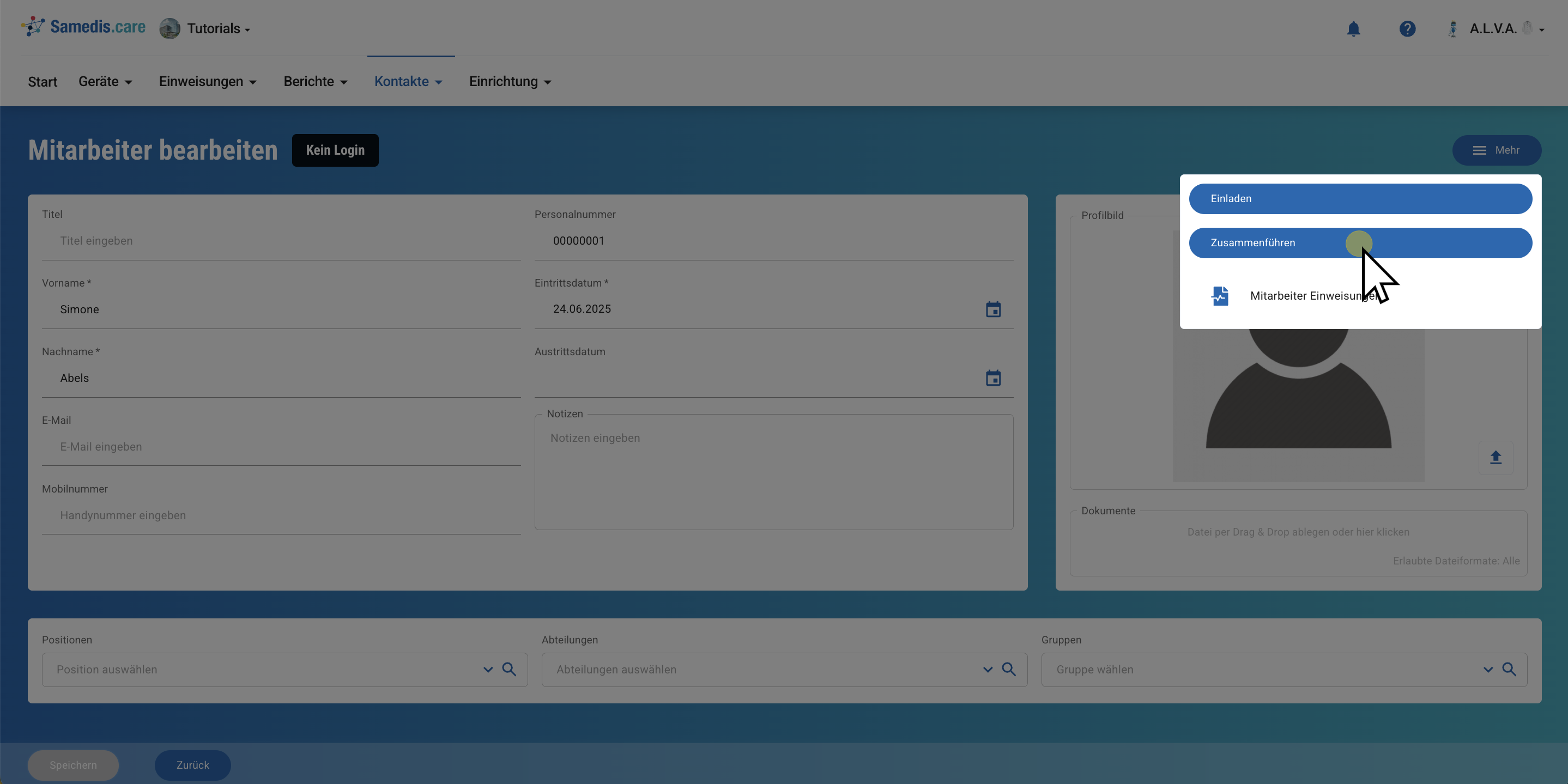Click the Einladen button
The width and height of the screenshot is (1568, 784).
click(x=1360, y=198)
